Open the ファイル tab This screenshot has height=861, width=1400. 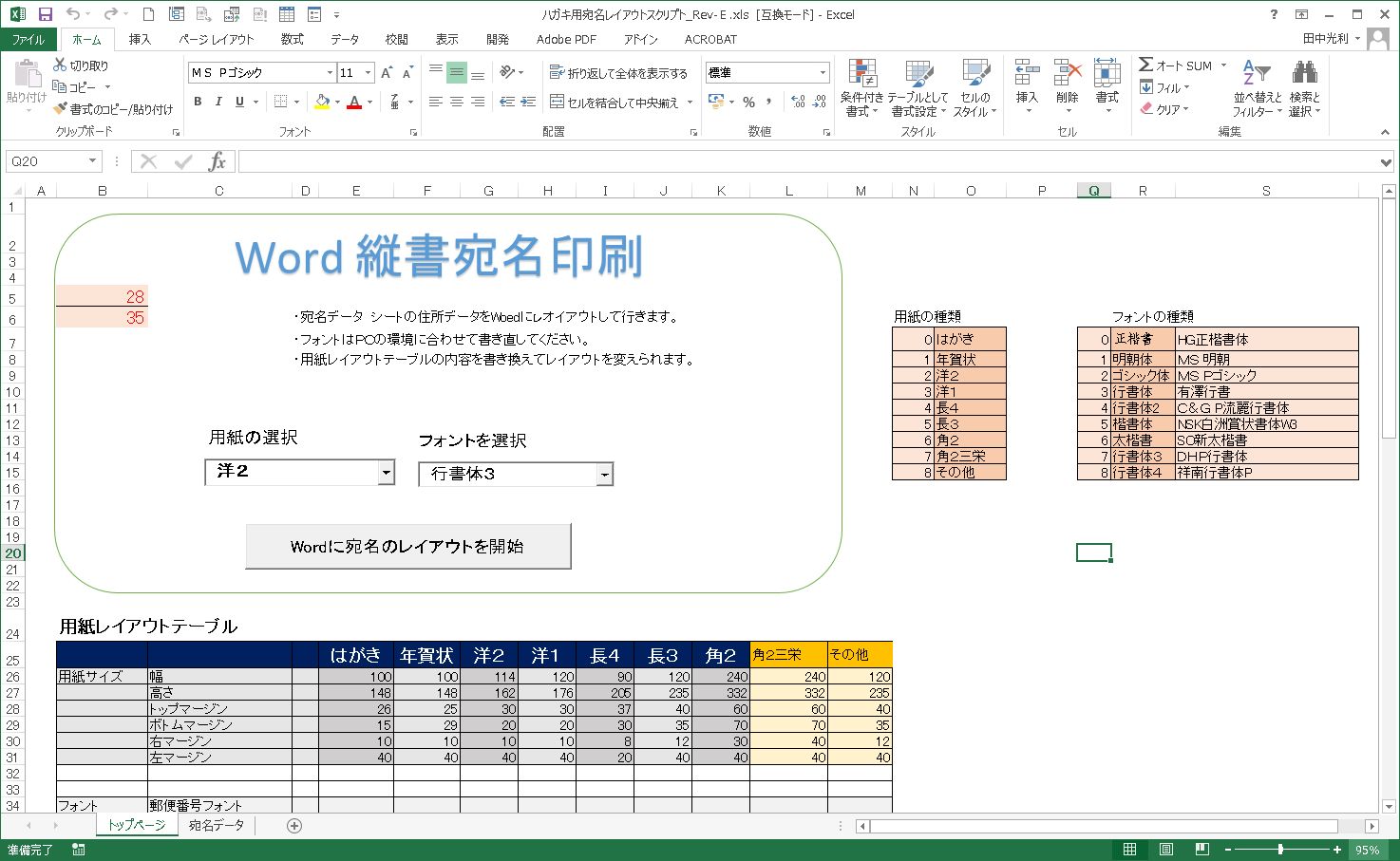point(28,39)
